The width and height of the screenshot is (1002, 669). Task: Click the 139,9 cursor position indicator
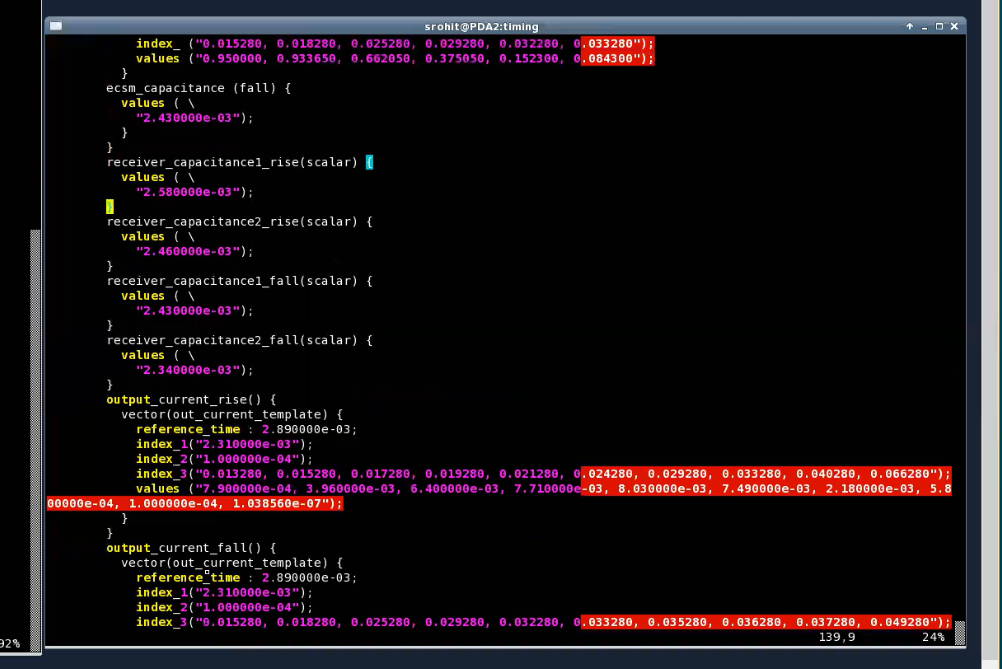pos(836,637)
